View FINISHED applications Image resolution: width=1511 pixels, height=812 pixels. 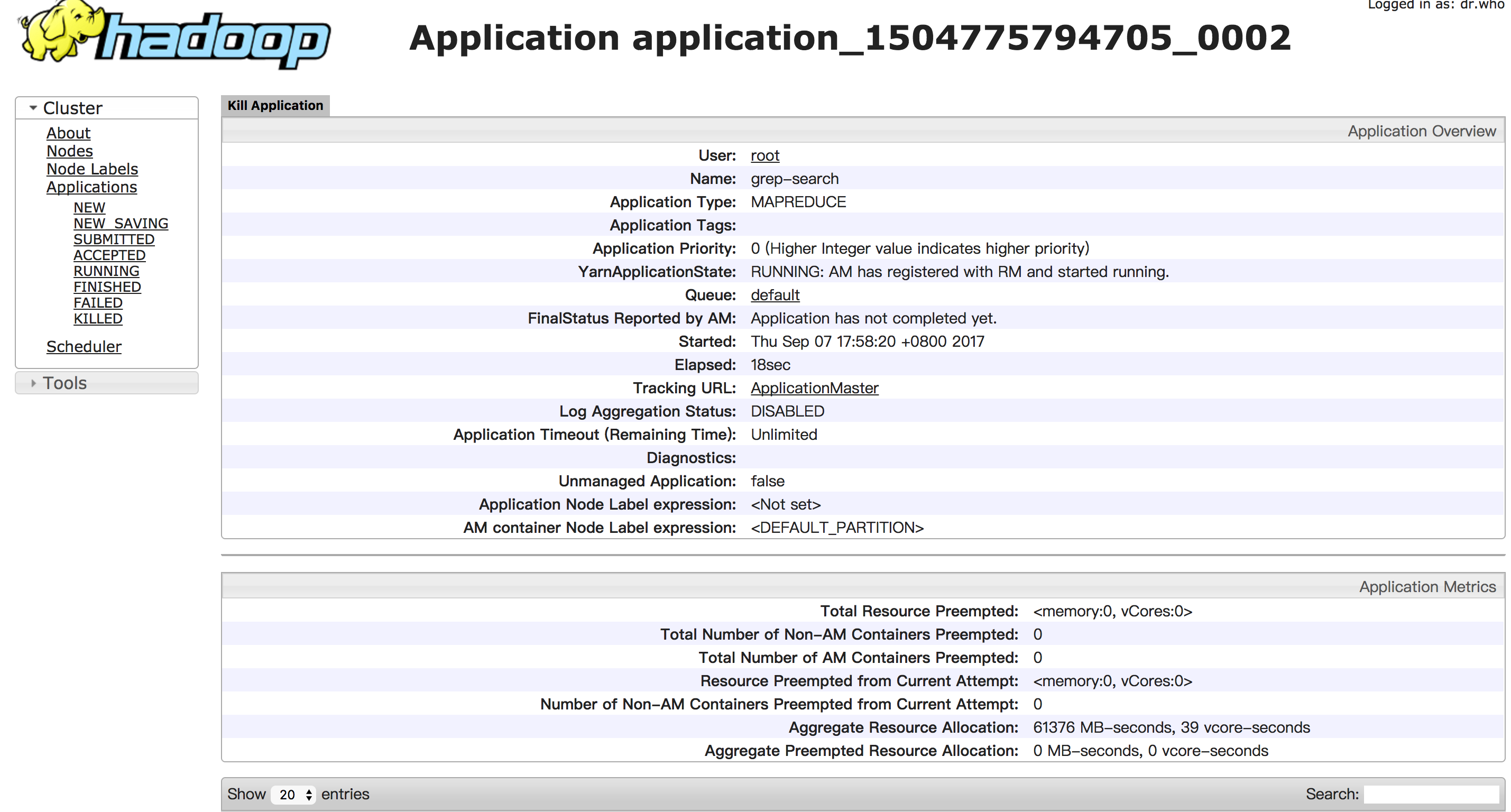[x=107, y=287]
